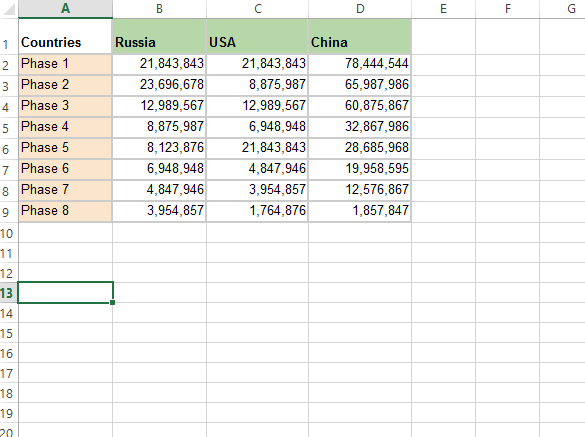This screenshot has height=437, width=585.
Task: Select column C header
Action: (257, 9)
